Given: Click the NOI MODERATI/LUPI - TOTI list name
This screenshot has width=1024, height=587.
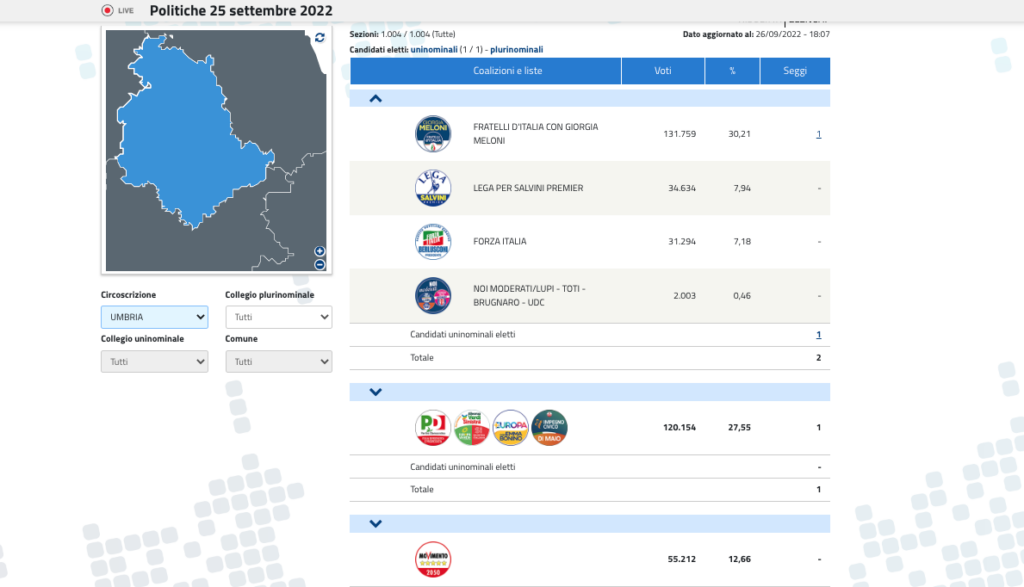Looking at the screenshot, I should click(x=530, y=296).
